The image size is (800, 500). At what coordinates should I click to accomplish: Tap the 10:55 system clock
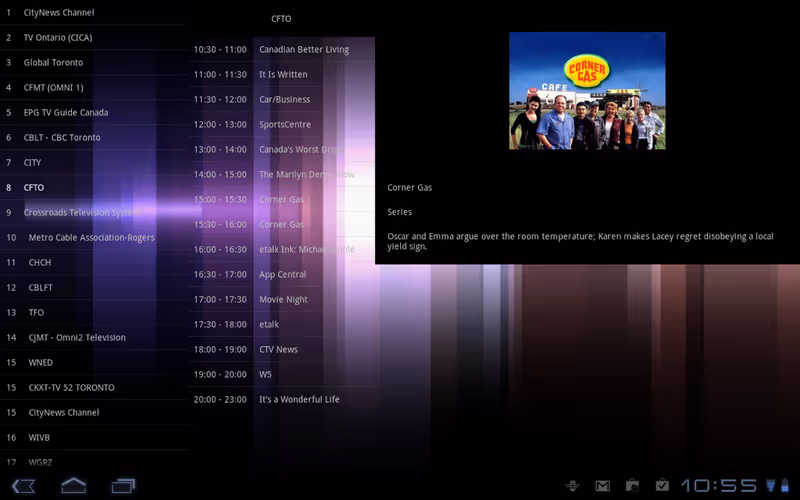(719, 485)
